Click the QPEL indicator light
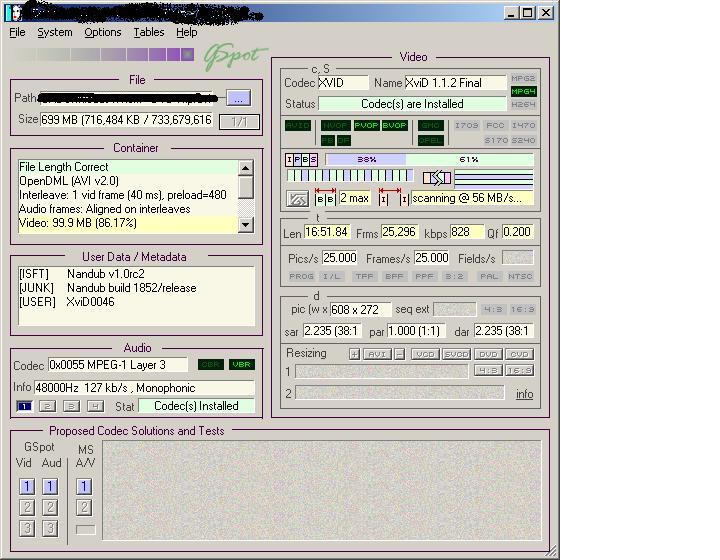Image resolution: width=720 pixels, height=560 pixels. point(431,140)
